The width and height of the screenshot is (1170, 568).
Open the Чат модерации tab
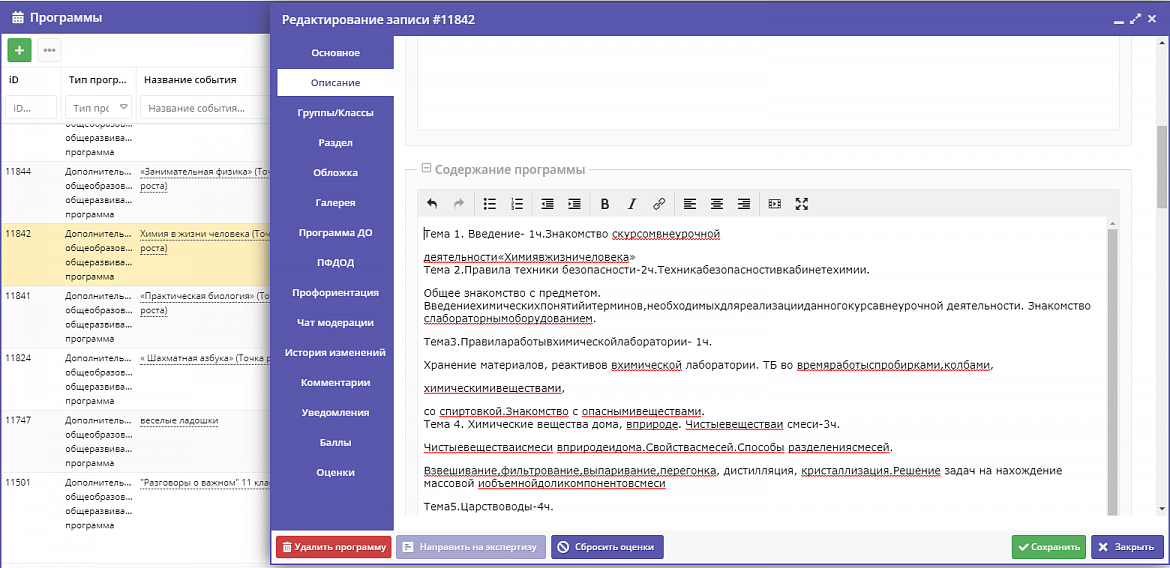coord(336,322)
